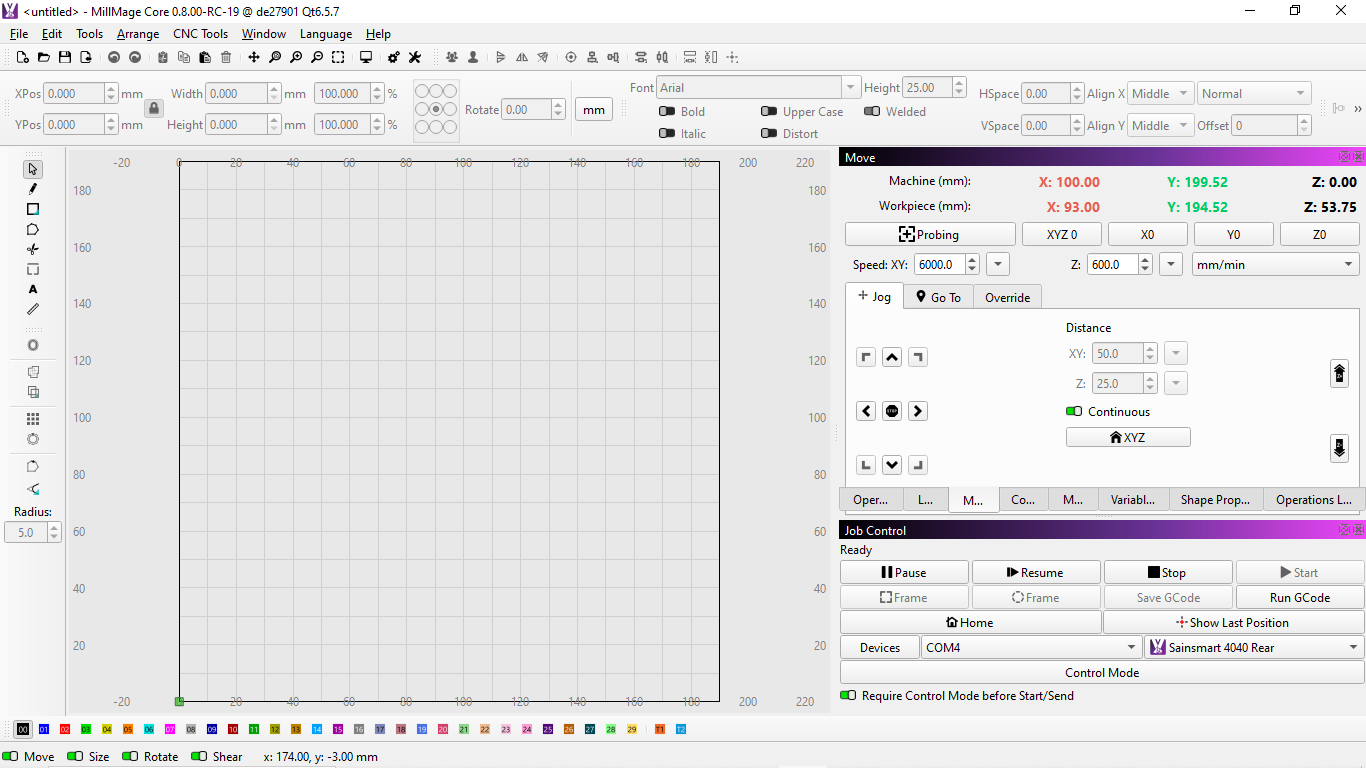
Task: Toggle the Continuous jog switch
Action: [x=1074, y=412]
